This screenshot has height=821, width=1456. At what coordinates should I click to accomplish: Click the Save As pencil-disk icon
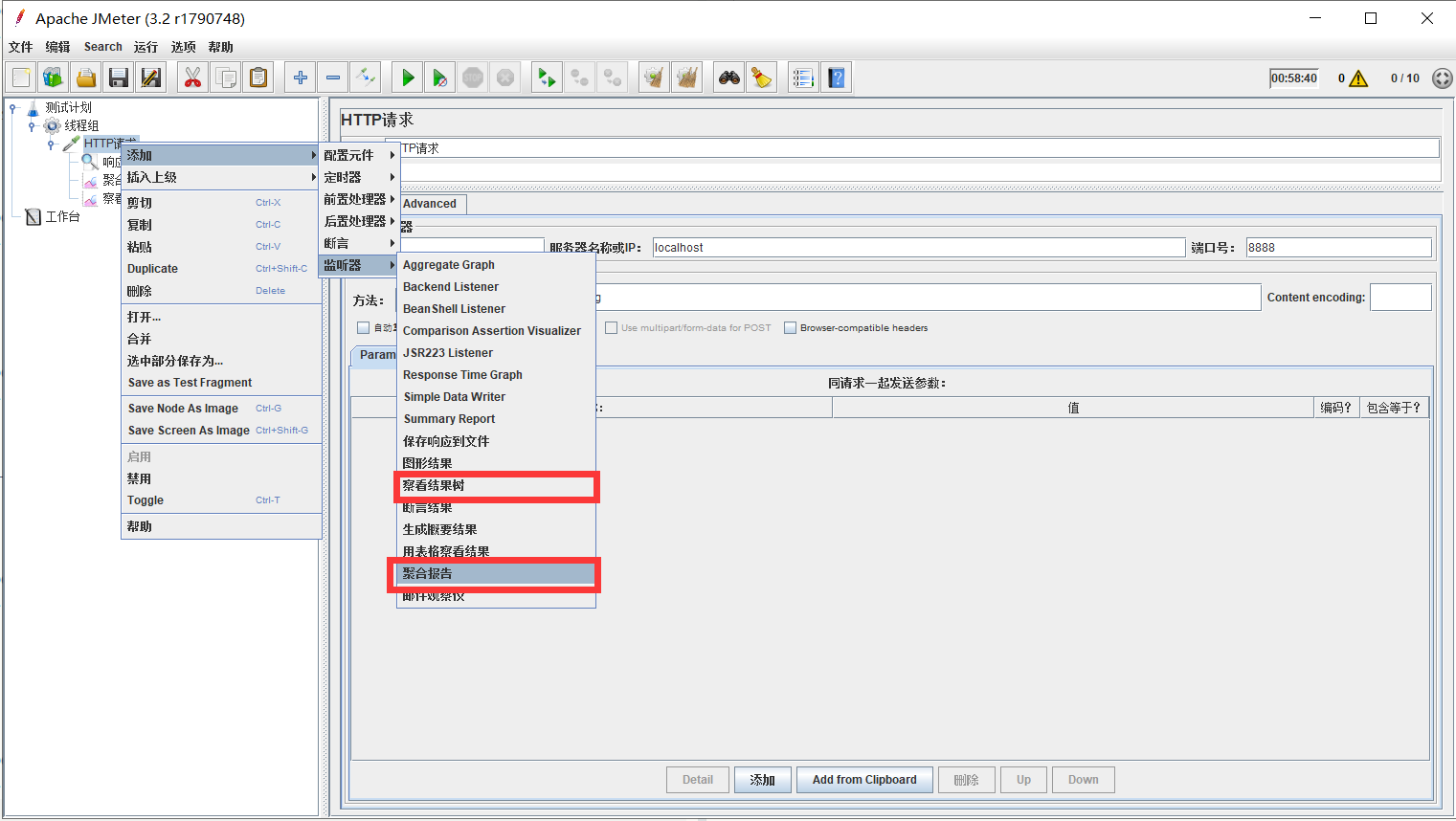(151, 78)
